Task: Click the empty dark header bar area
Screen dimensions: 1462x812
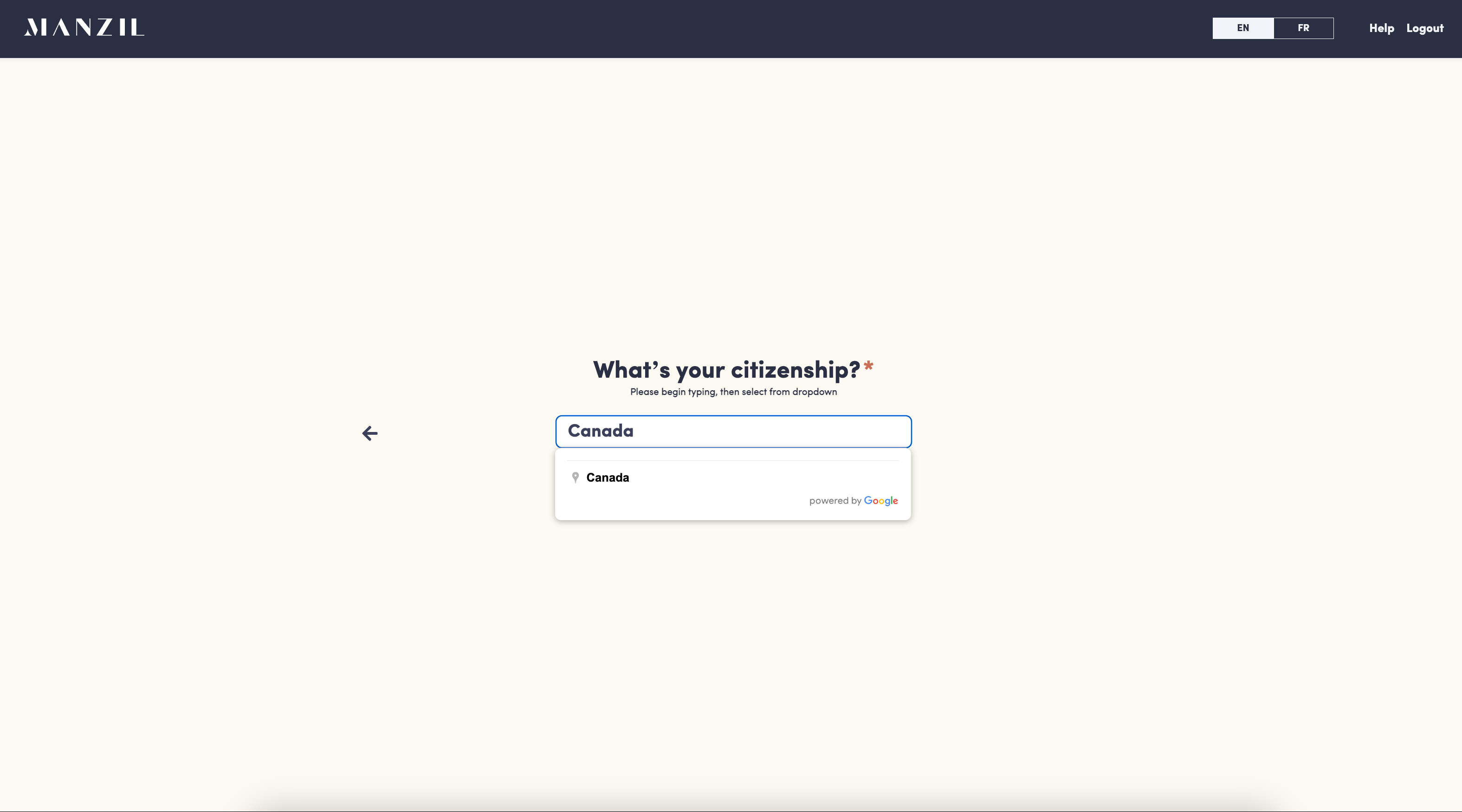Action: (681, 28)
